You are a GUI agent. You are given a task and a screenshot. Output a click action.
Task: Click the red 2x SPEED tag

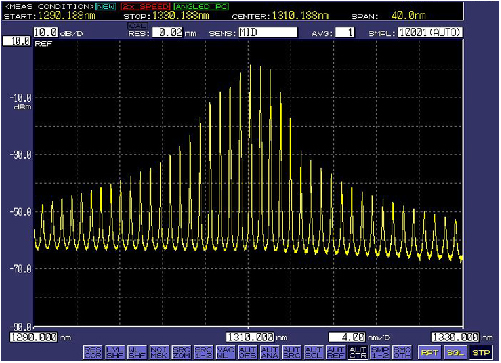point(146,7)
